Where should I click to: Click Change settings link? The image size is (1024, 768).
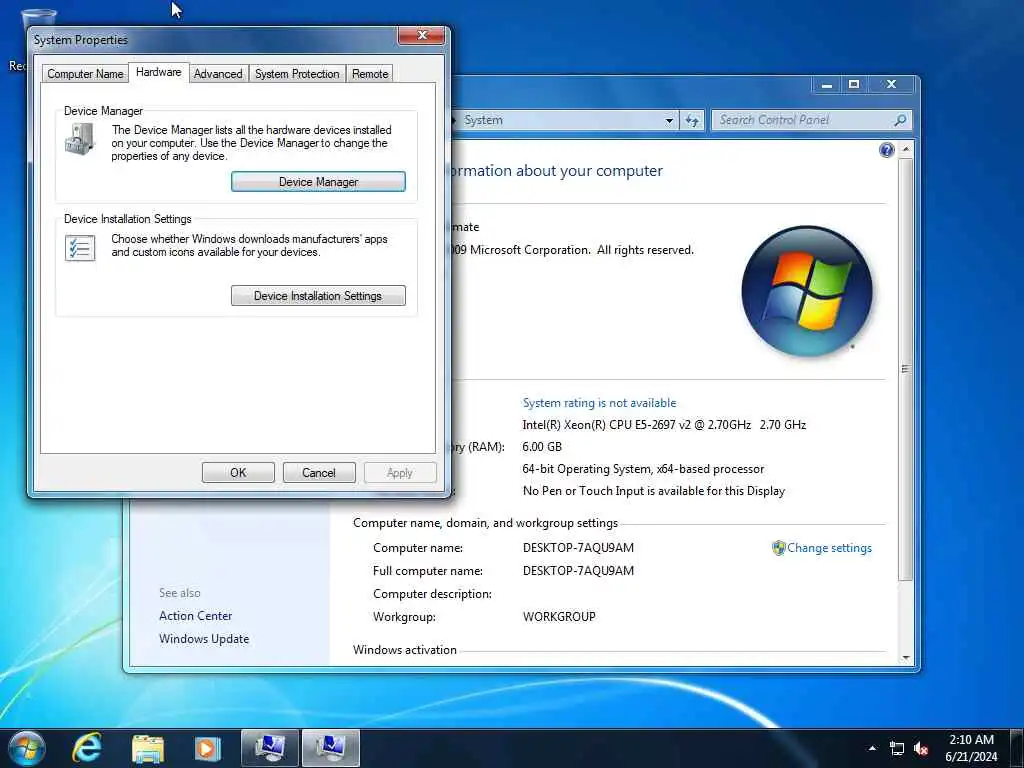click(829, 548)
